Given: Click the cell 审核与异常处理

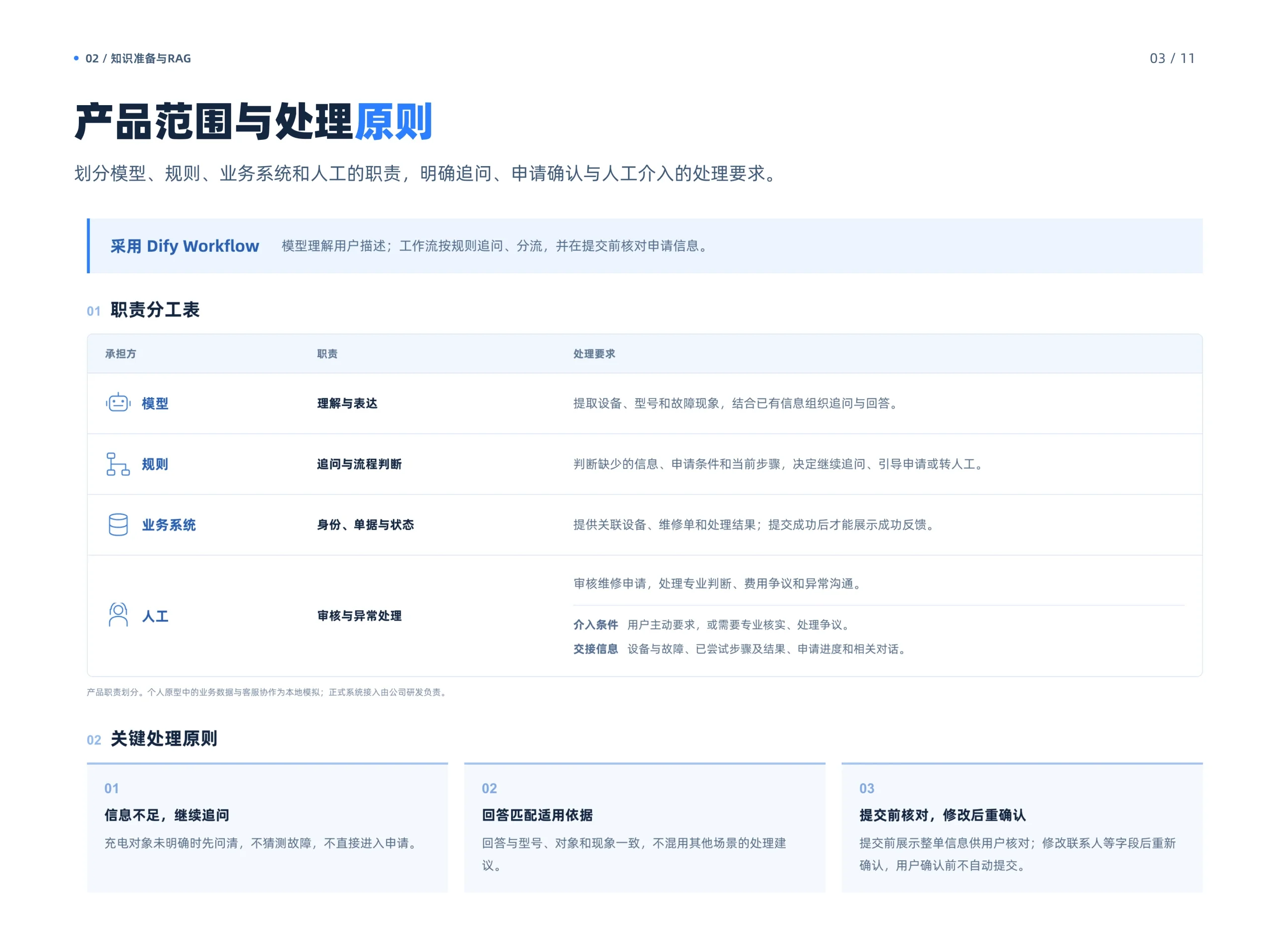Looking at the screenshot, I should tap(359, 616).
